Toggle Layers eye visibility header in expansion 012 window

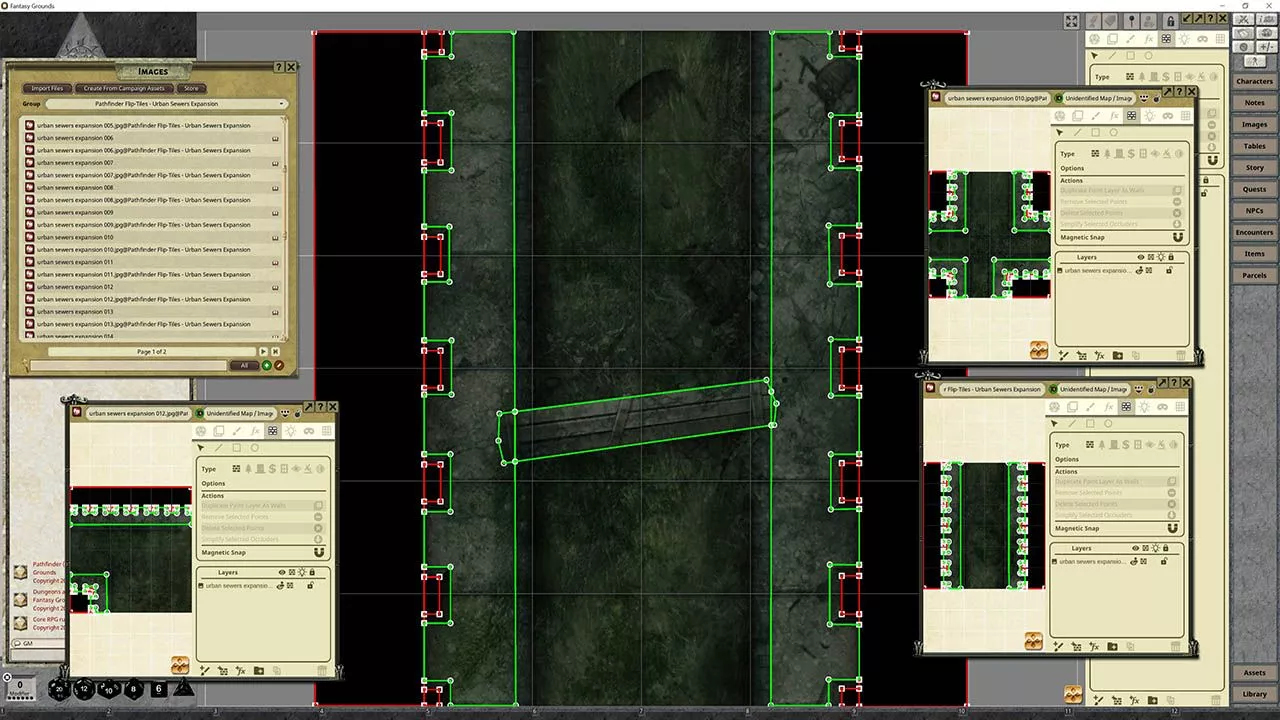[x=280, y=573]
